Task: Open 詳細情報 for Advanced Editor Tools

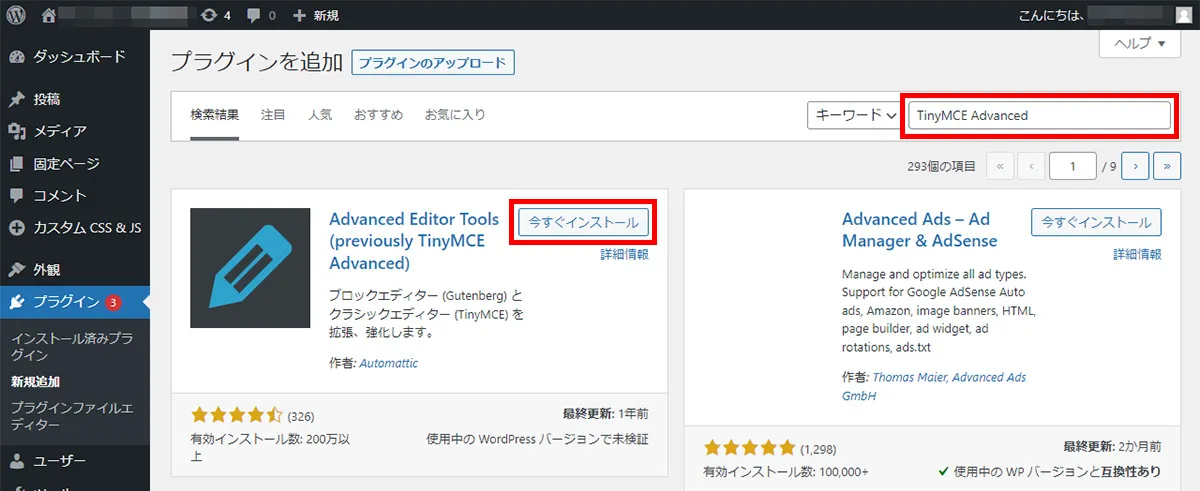Action: pyautogui.click(x=624, y=255)
